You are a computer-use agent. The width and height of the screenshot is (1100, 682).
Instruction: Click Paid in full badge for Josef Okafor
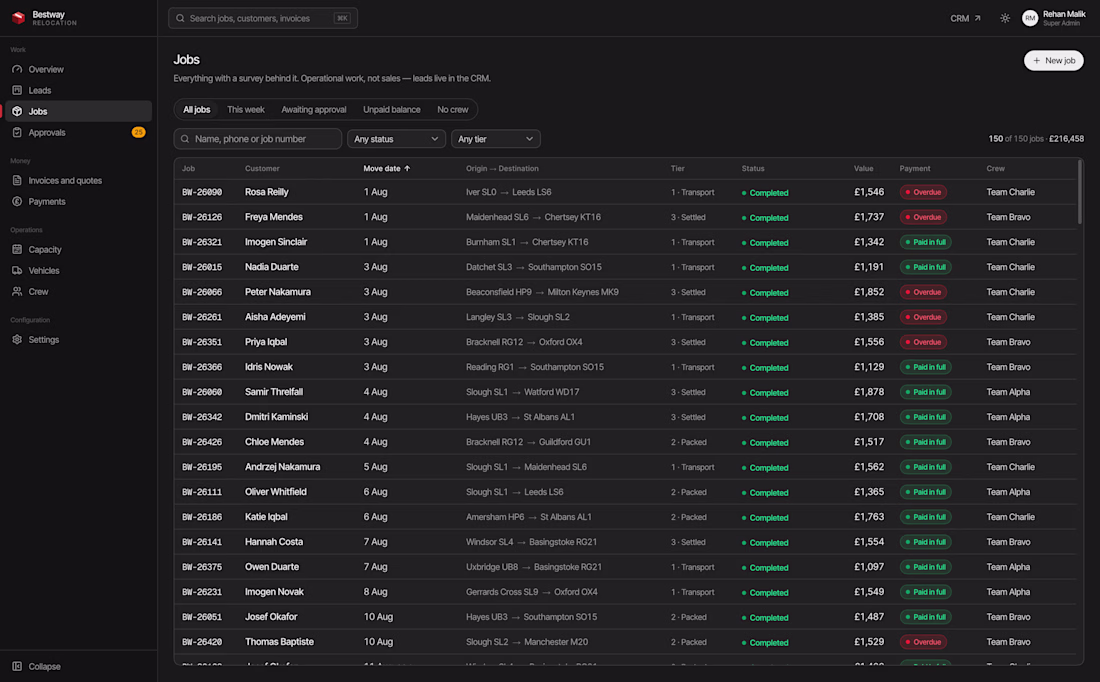925,617
